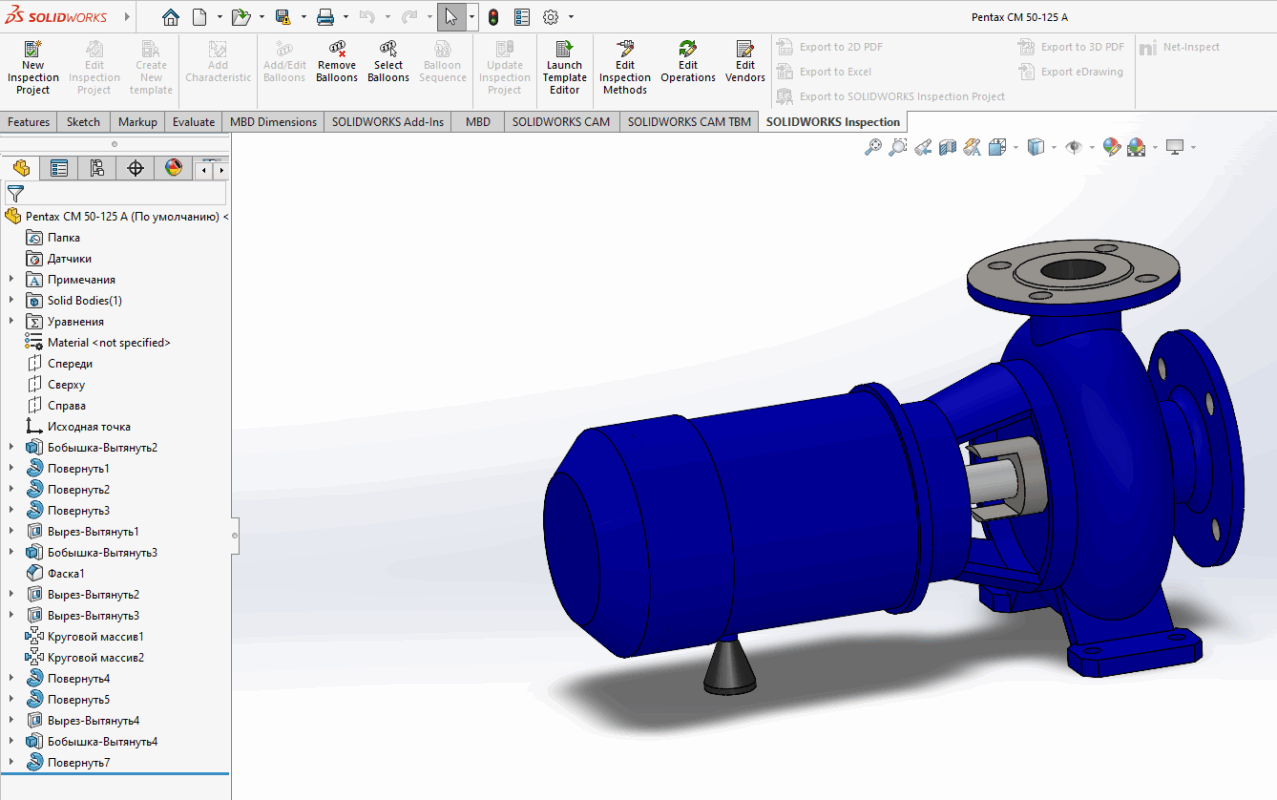The width and height of the screenshot is (1277, 800).
Task: Switch to ConfigurationManager panel tab
Action: (x=97, y=168)
